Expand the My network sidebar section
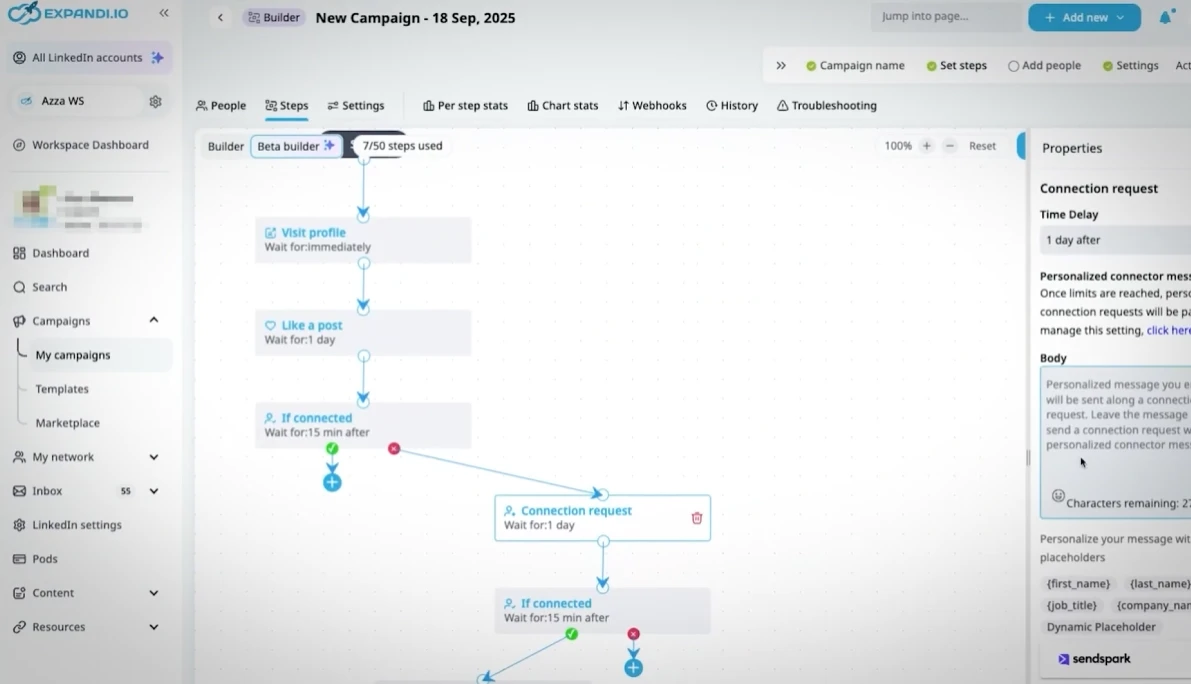This screenshot has height=684, width=1191. (x=154, y=457)
